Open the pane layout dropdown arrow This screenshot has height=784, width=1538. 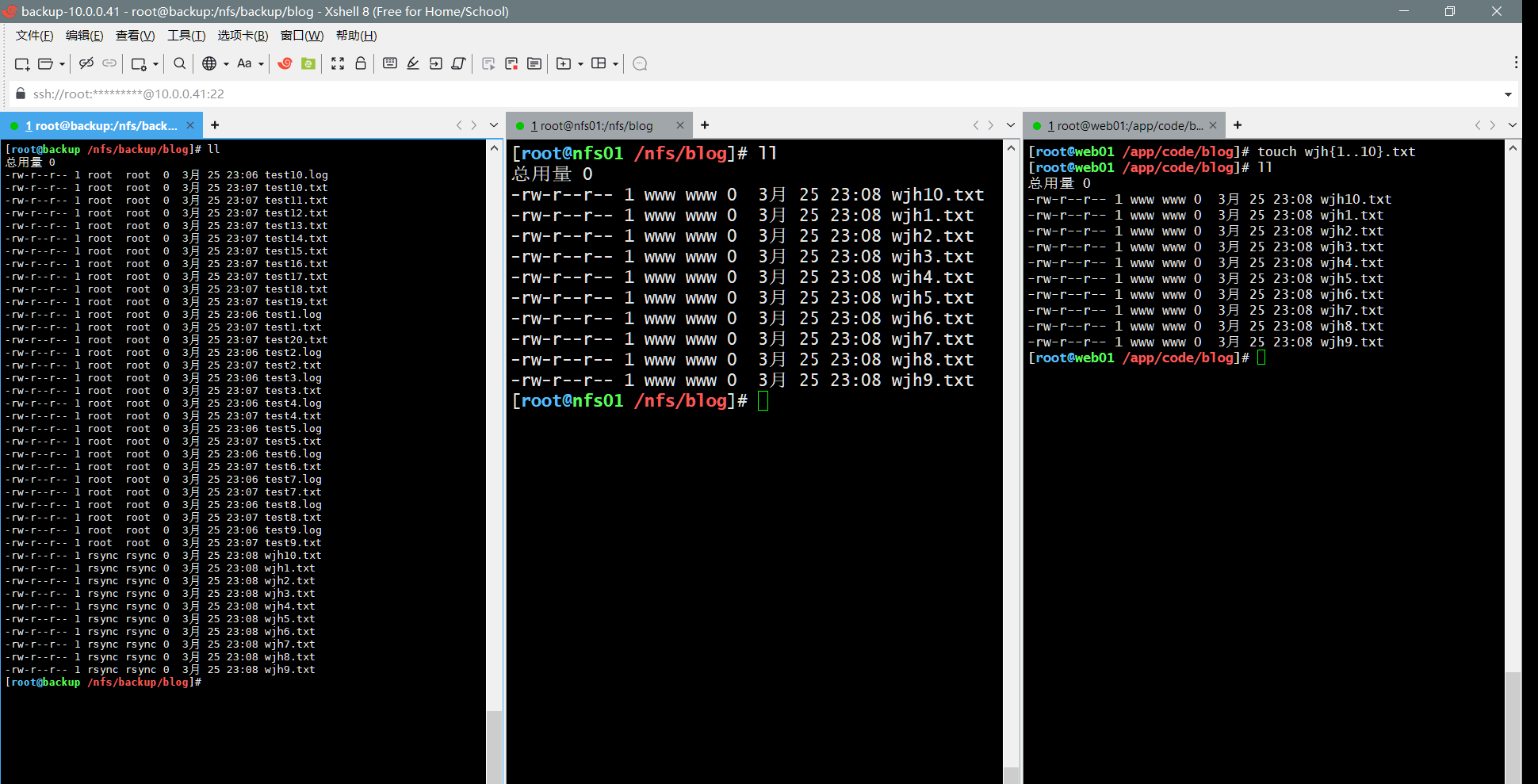point(615,64)
